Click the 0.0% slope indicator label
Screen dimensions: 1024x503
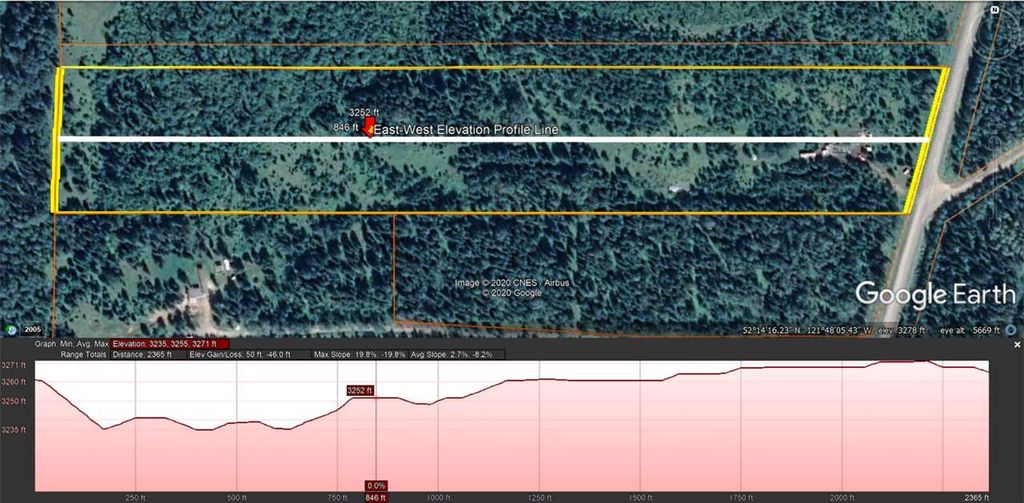point(376,485)
